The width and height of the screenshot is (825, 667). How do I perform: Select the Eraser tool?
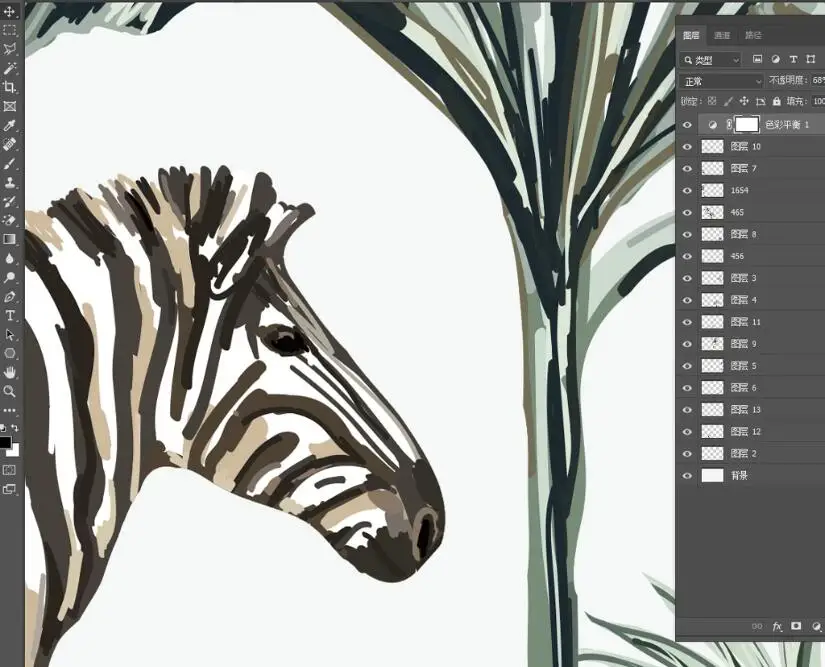[9, 220]
